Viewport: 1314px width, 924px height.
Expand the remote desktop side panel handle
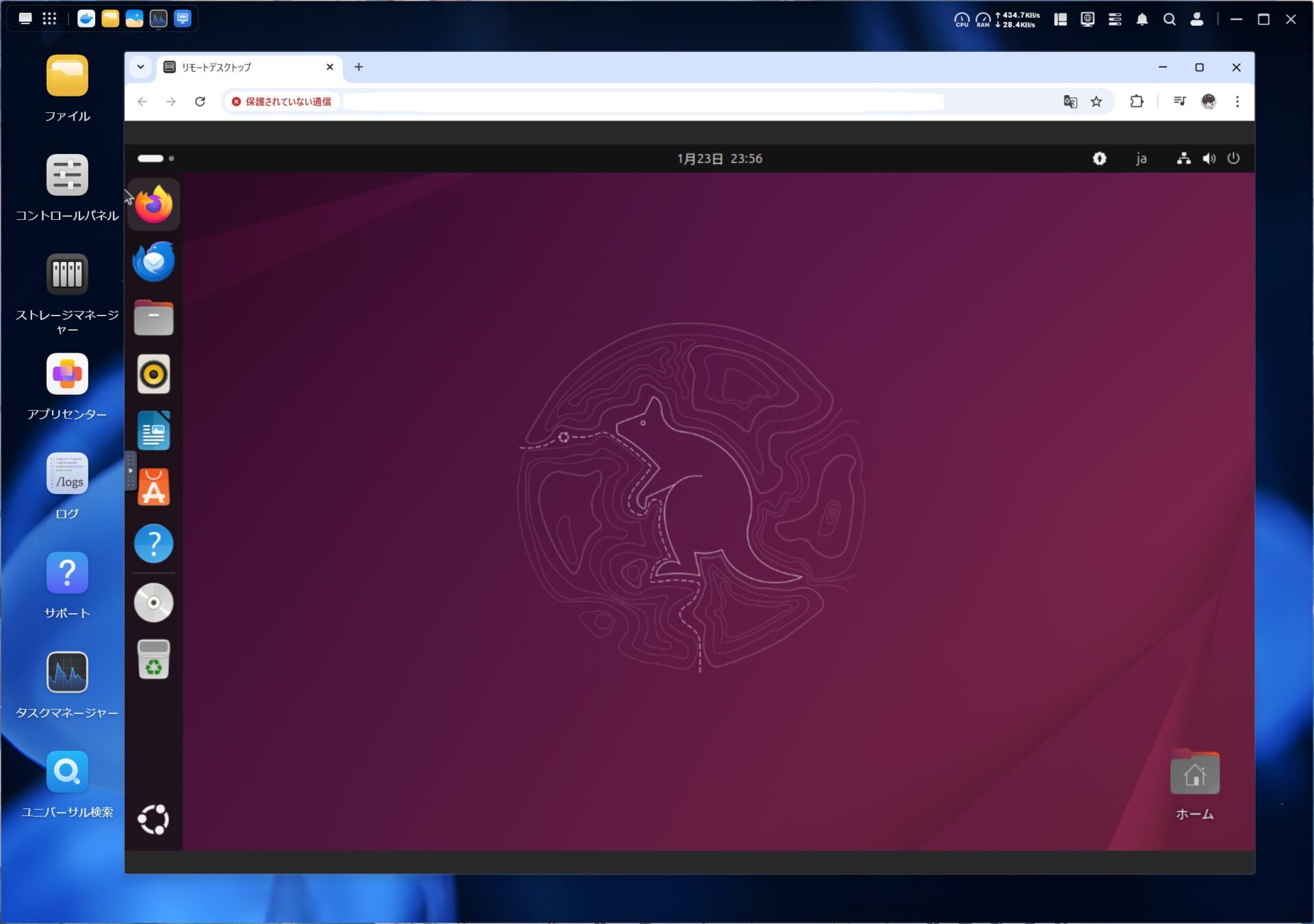[130, 470]
